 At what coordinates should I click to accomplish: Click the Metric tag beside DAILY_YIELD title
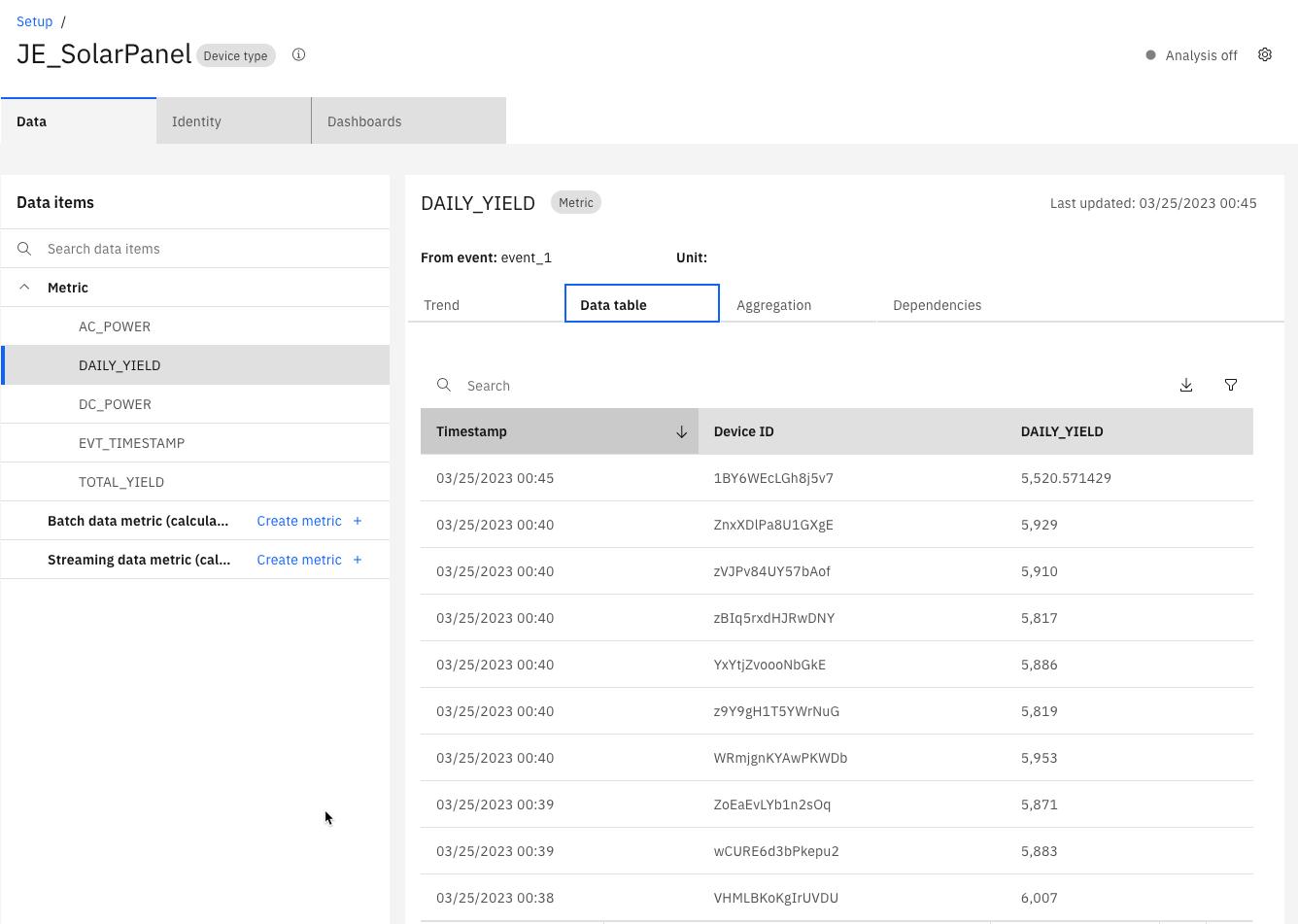[576, 202]
